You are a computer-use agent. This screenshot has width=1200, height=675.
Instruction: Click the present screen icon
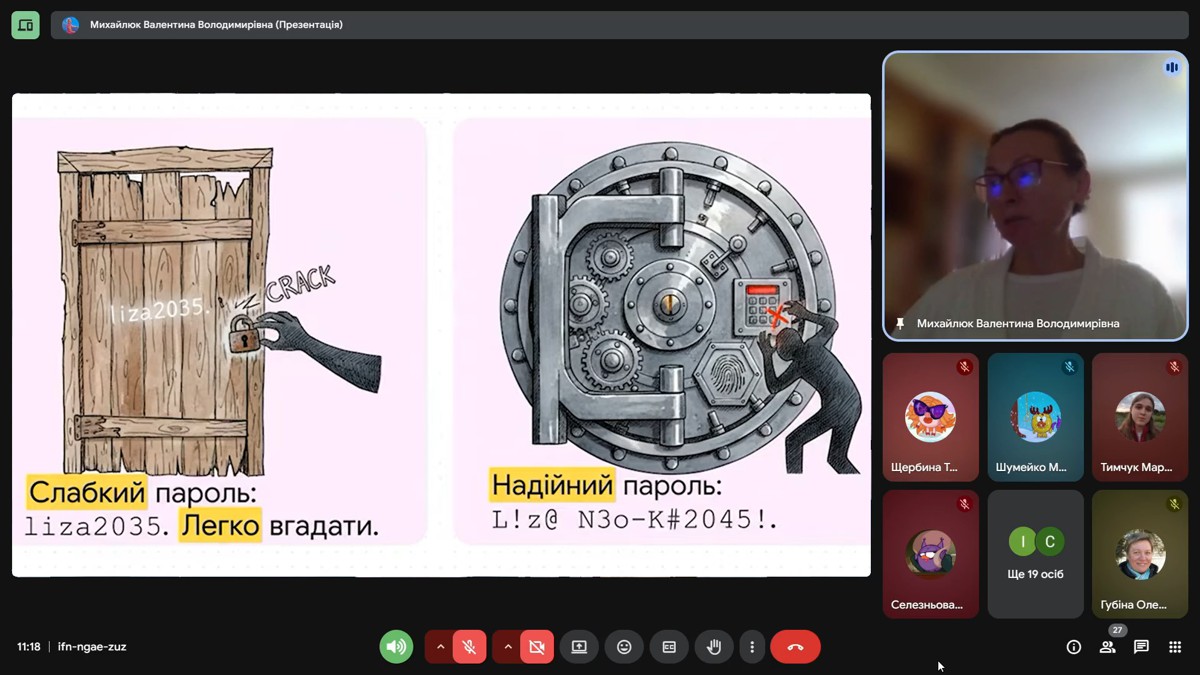(579, 647)
